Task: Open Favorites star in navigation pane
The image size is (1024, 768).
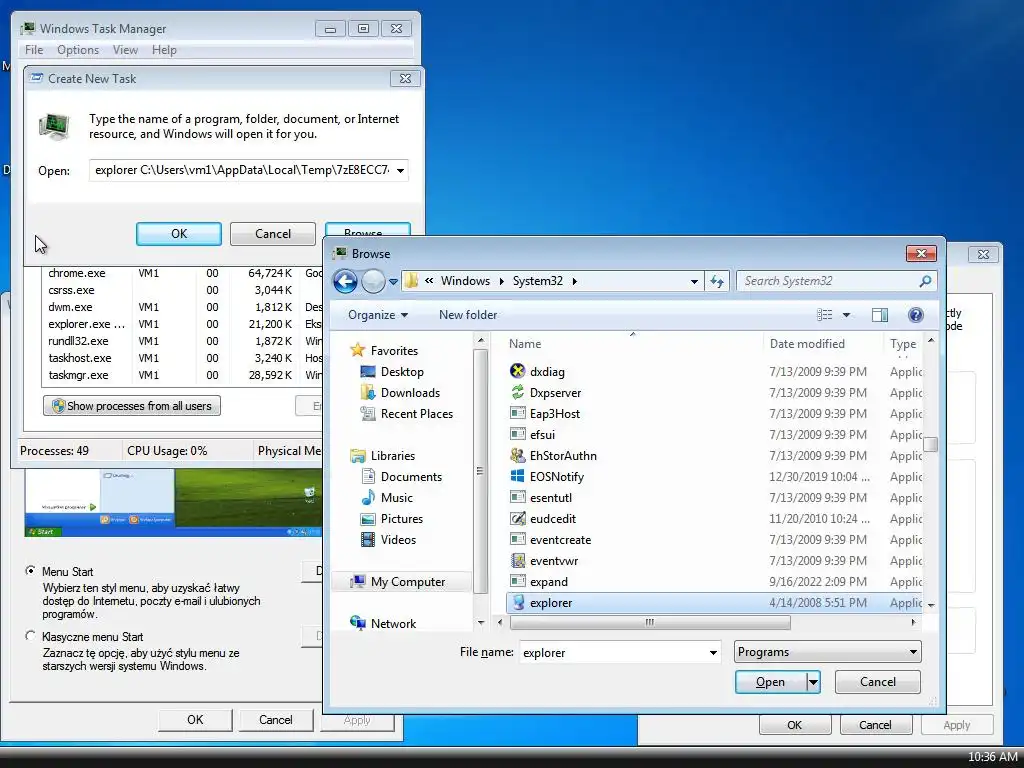Action: tap(357, 351)
